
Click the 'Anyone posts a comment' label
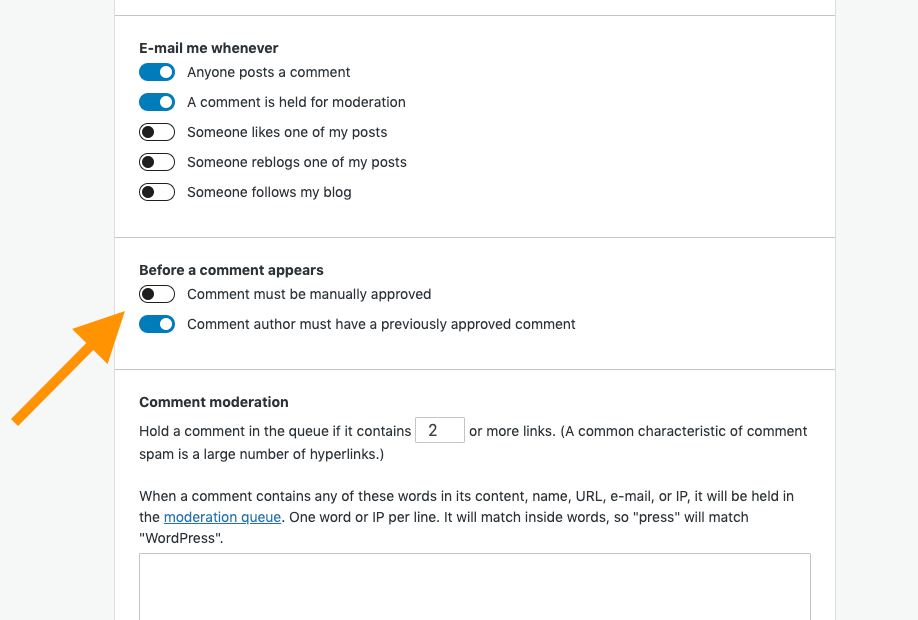tap(269, 72)
